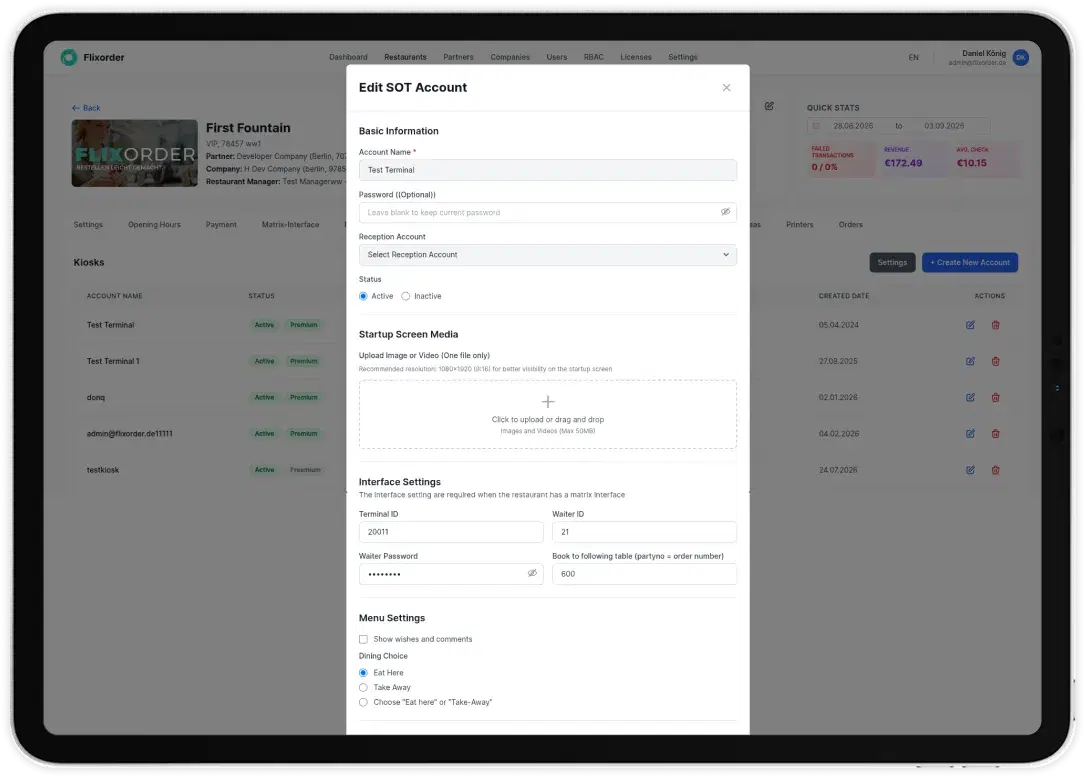Viewport: 1086px width, 778px height.
Task: Click the Create New Account button
Action: [970, 263]
